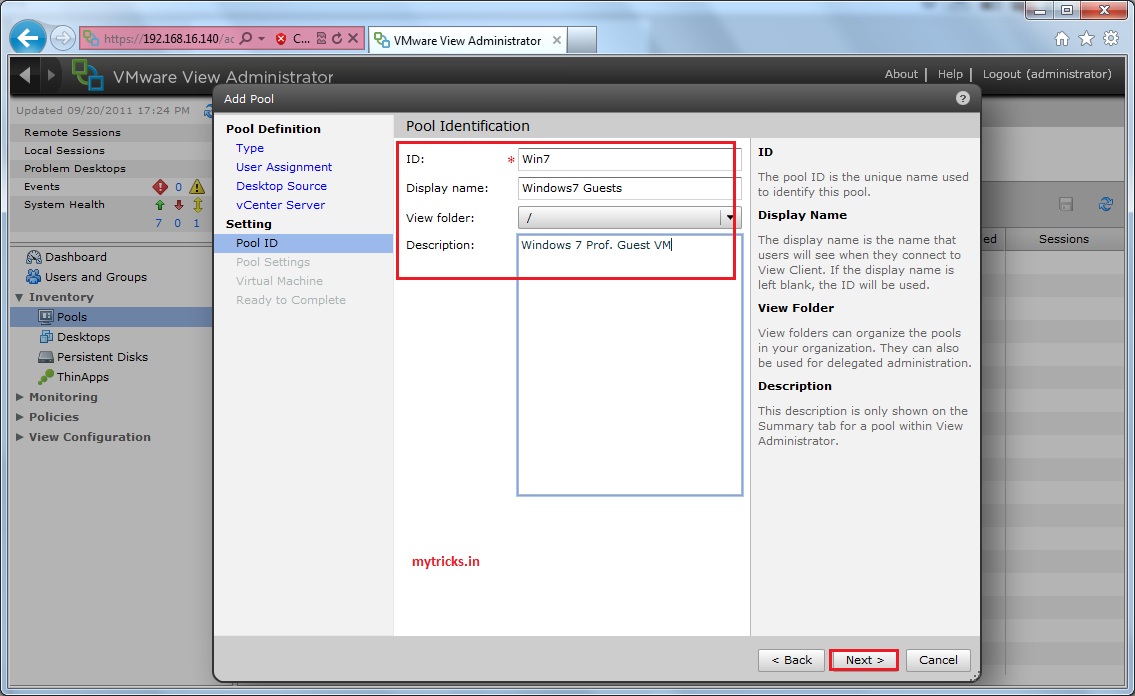
Task: Click Logout (administrator) link
Action: 1047,74
